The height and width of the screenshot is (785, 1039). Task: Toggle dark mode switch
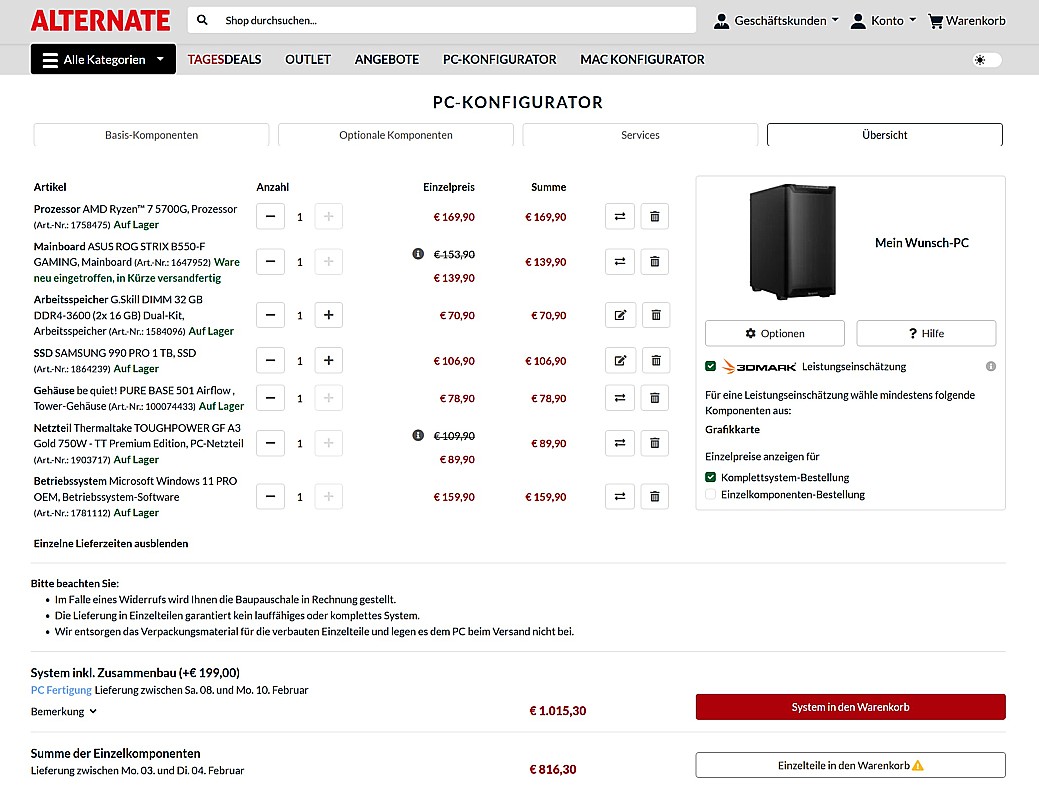coord(987,60)
